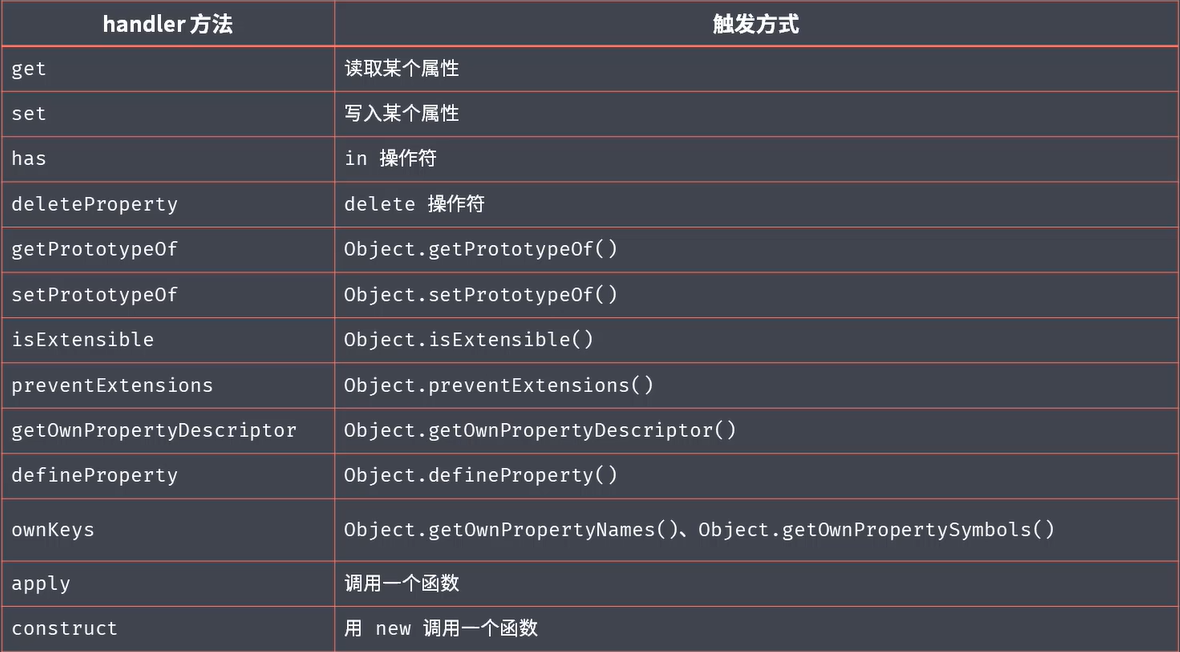Image resolution: width=1180 pixels, height=652 pixels.
Task: Click the 'handler 方法' column header
Action: click(x=167, y=24)
